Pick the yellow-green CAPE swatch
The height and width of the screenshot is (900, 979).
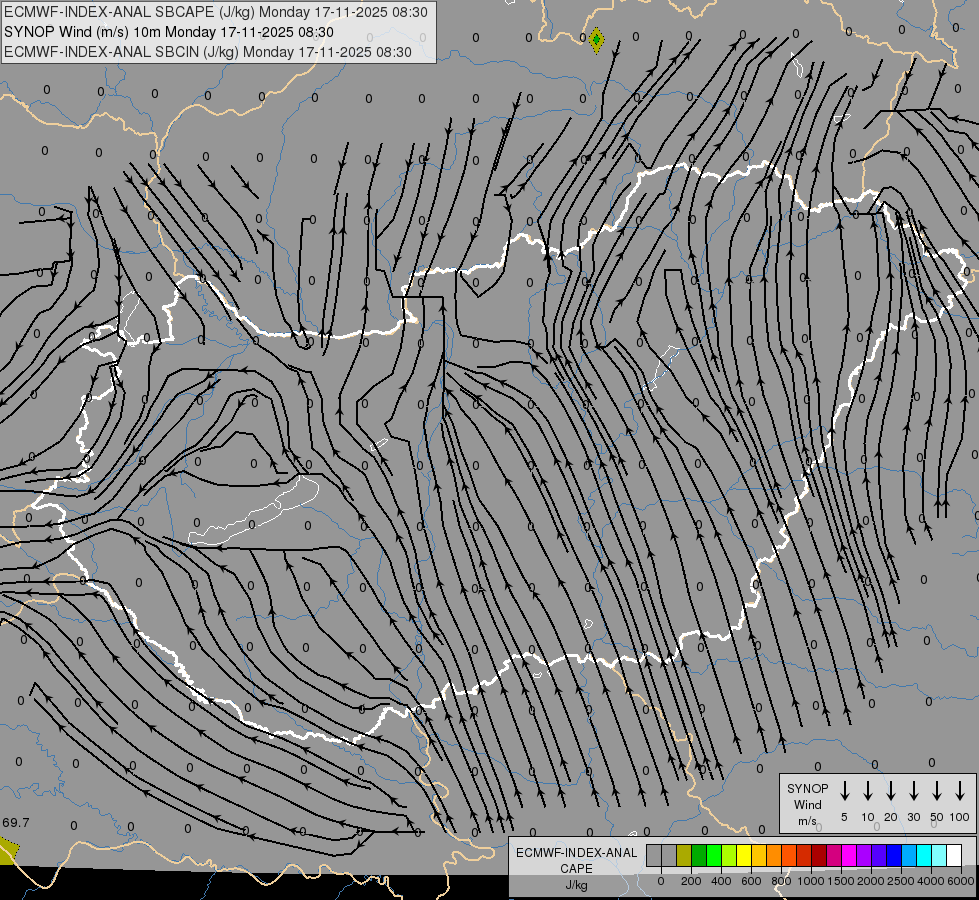[x=729, y=855]
